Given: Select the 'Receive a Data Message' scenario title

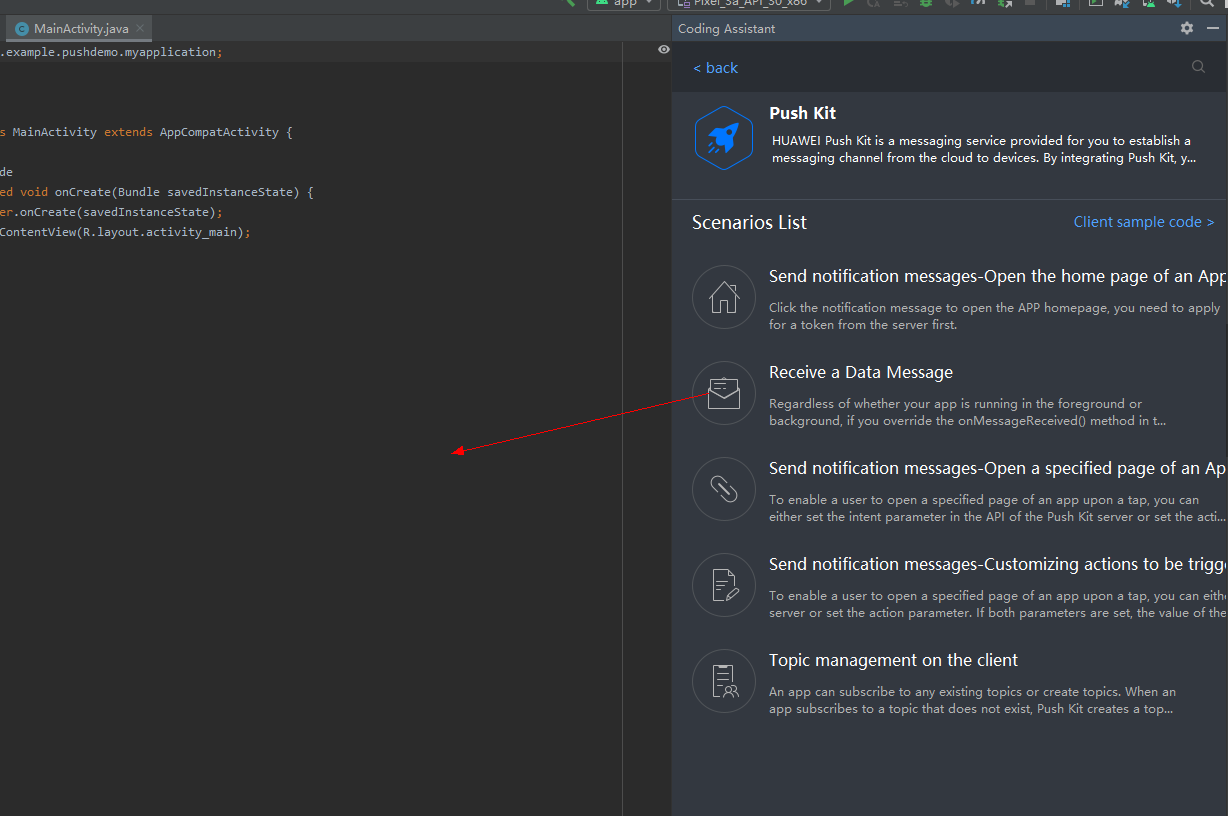Looking at the screenshot, I should click(x=860, y=372).
